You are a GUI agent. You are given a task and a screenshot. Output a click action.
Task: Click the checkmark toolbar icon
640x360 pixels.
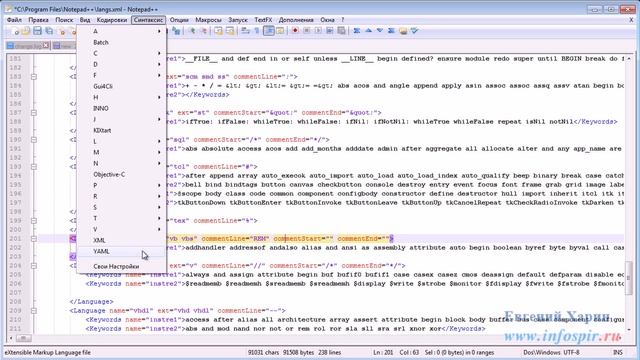coord(414,31)
